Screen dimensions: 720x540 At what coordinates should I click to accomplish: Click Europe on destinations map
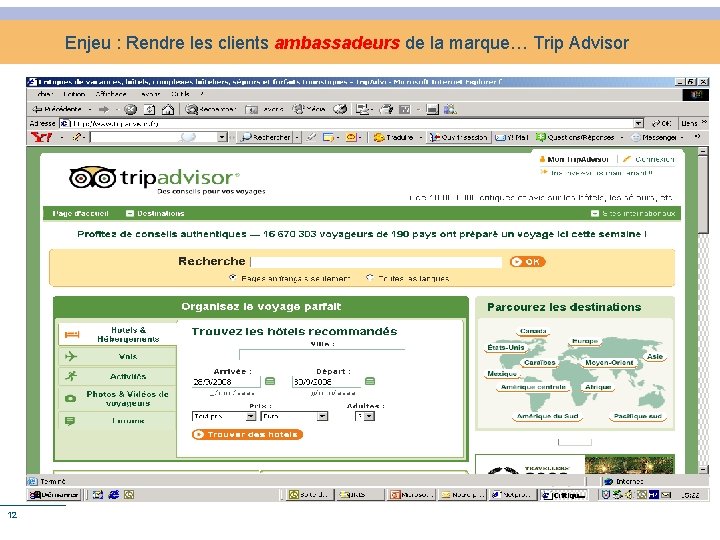585,341
